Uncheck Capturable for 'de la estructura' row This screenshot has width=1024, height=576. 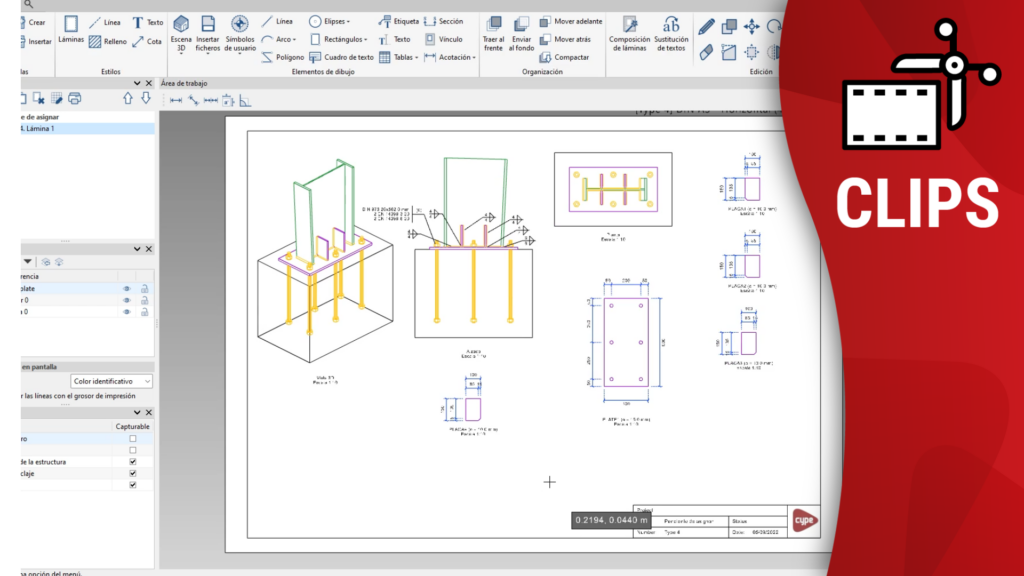click(133, 462)
